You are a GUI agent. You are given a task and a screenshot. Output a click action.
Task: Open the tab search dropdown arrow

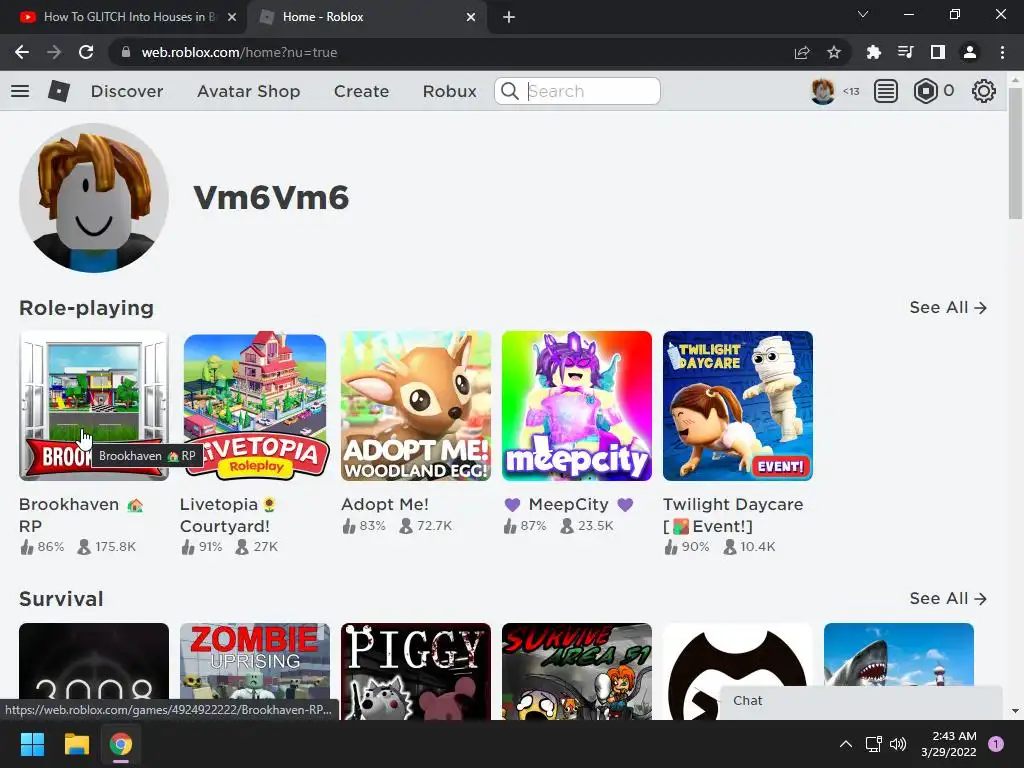click(863, 14)
